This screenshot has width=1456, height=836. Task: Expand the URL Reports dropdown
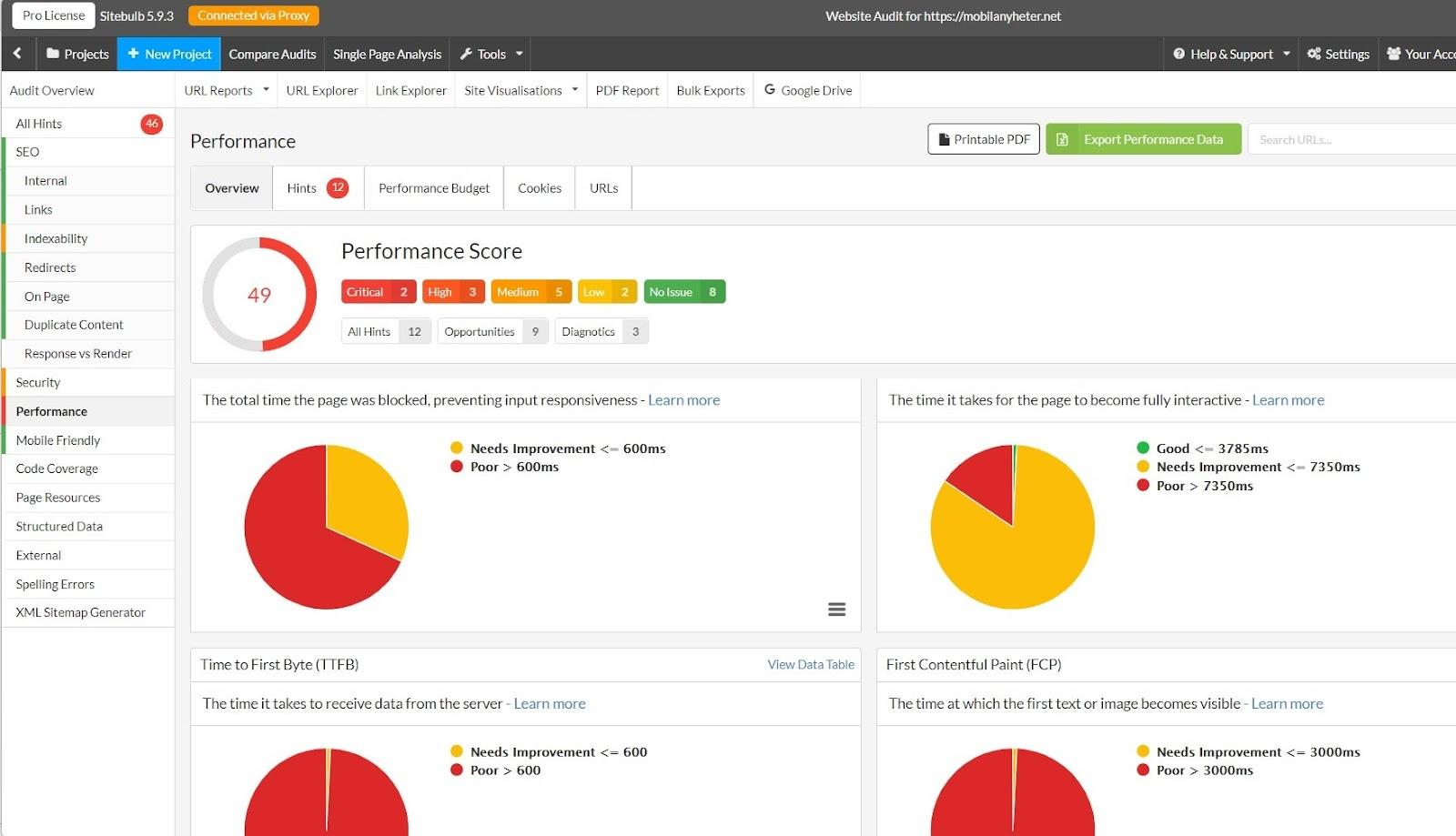[x=267, y=89]
